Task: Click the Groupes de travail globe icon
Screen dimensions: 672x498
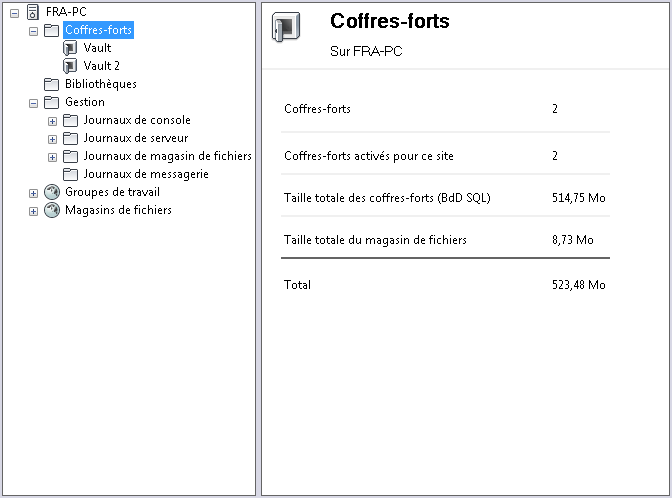Action: pos(52,192)
